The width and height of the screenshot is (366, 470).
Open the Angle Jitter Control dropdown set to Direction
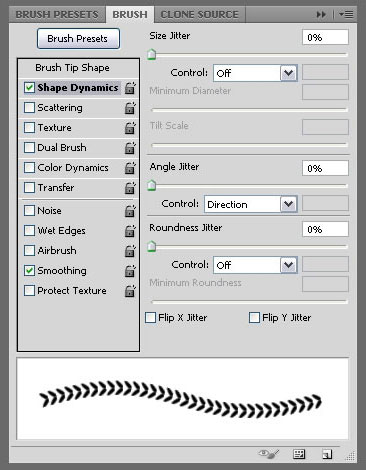250,204
